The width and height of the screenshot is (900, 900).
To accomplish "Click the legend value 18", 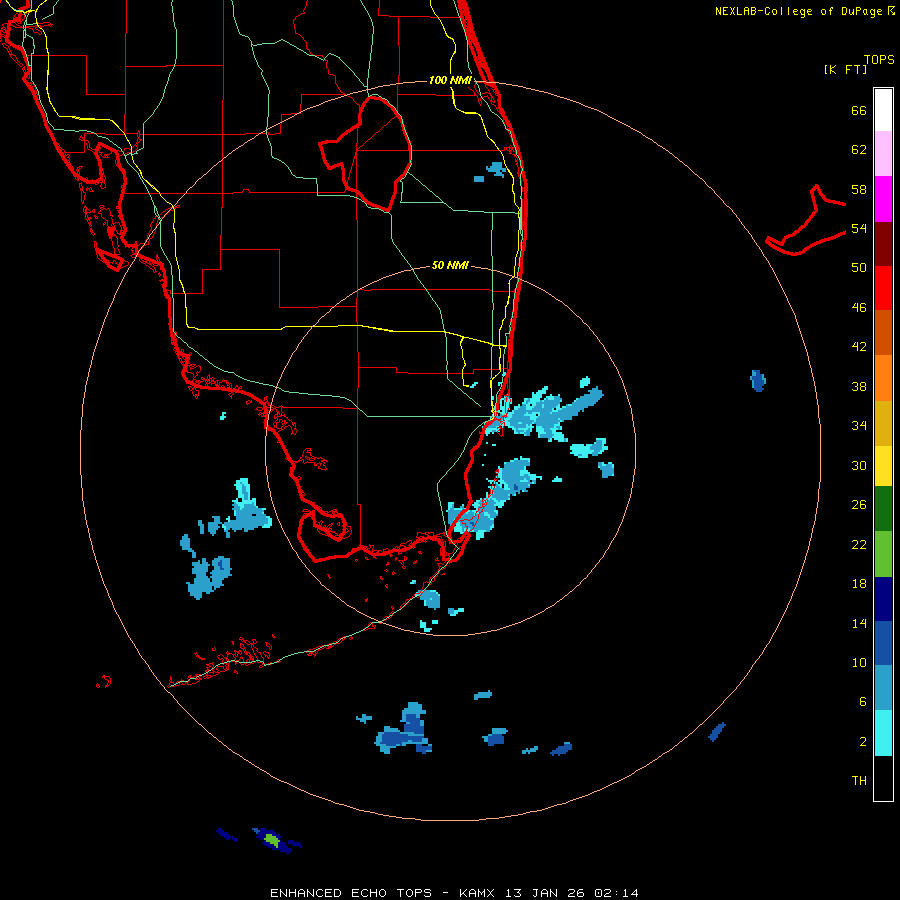I will tap(859, 584).
